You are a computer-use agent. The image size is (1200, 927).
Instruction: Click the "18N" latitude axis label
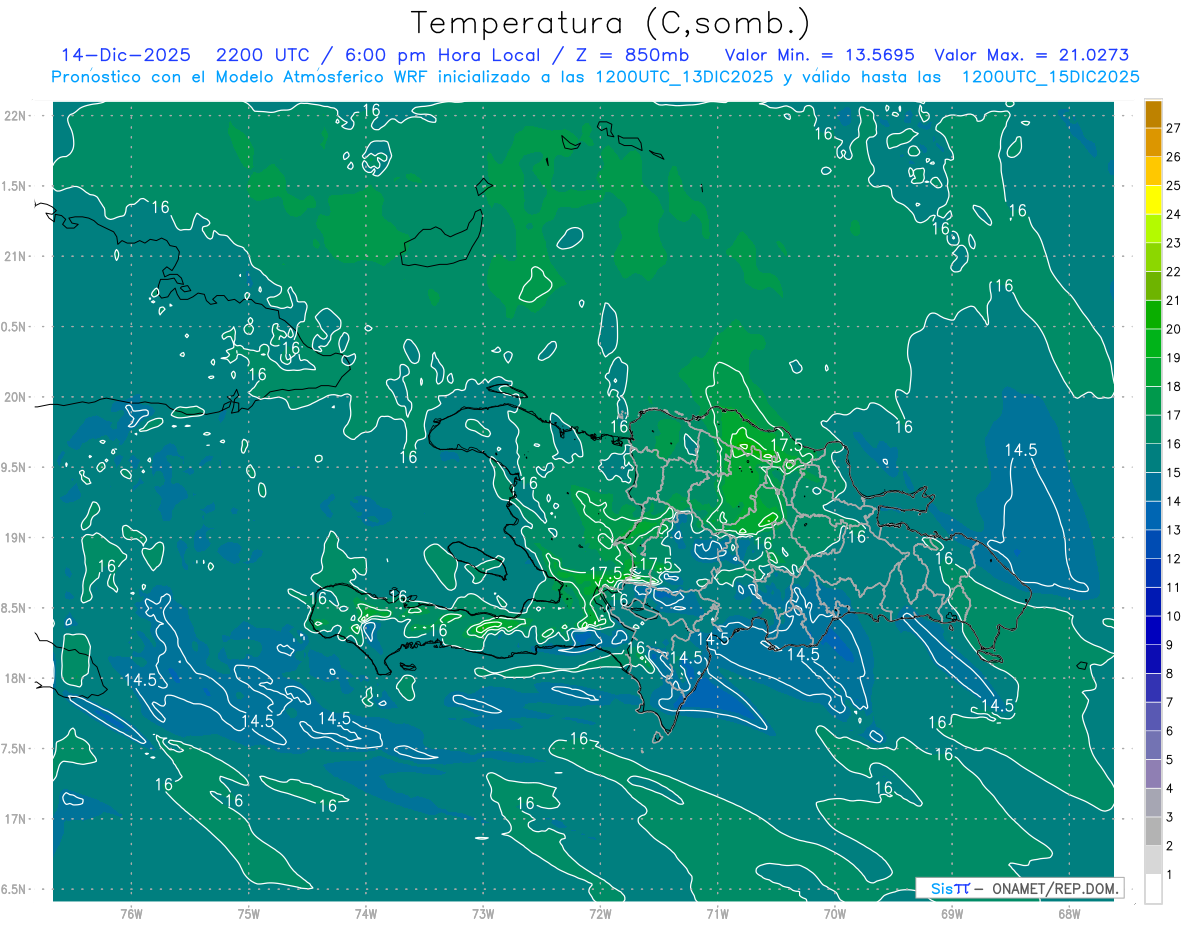[x=16, y=678]
